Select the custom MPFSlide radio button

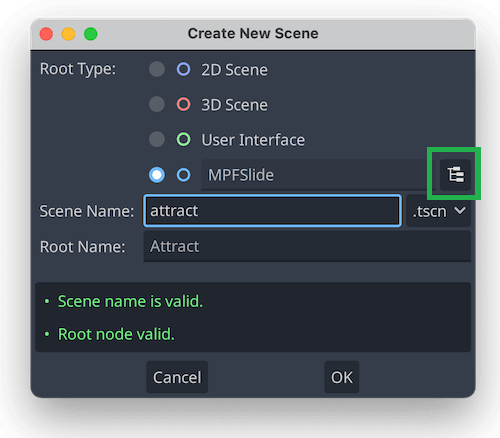click(157, 175)
